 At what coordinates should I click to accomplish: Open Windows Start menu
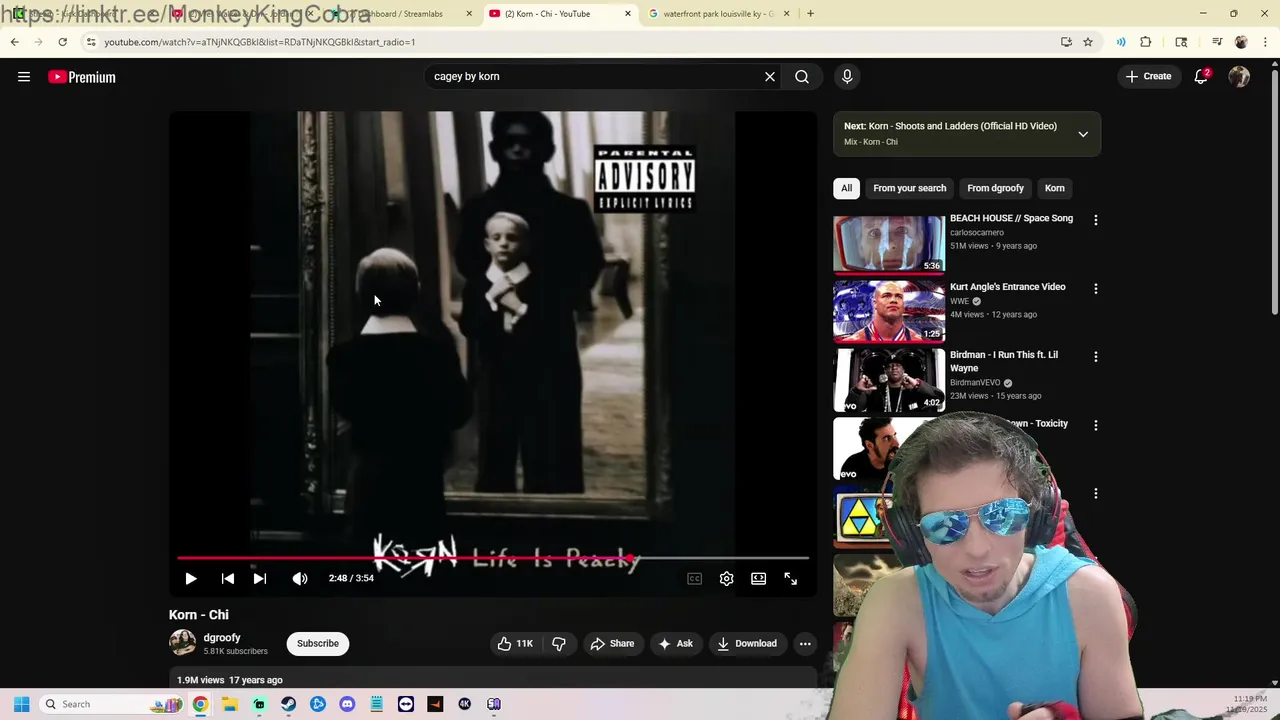point(21,704)
